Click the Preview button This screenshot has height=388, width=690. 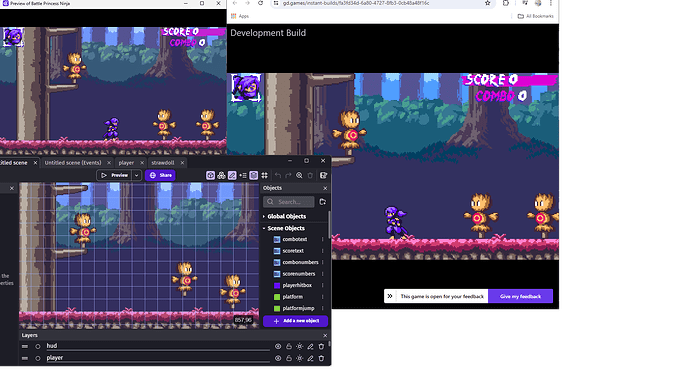114,175
